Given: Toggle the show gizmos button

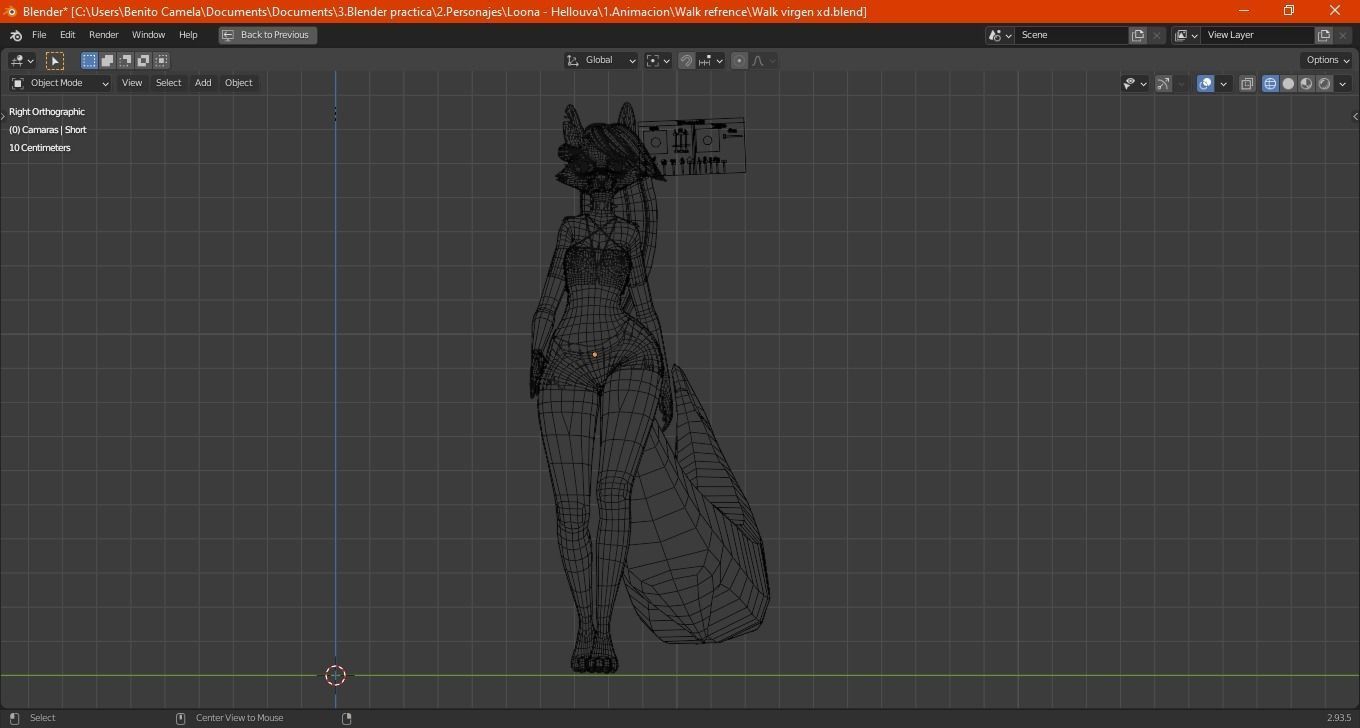Looking at the screenshot, I should click(x=1164, y=84).
